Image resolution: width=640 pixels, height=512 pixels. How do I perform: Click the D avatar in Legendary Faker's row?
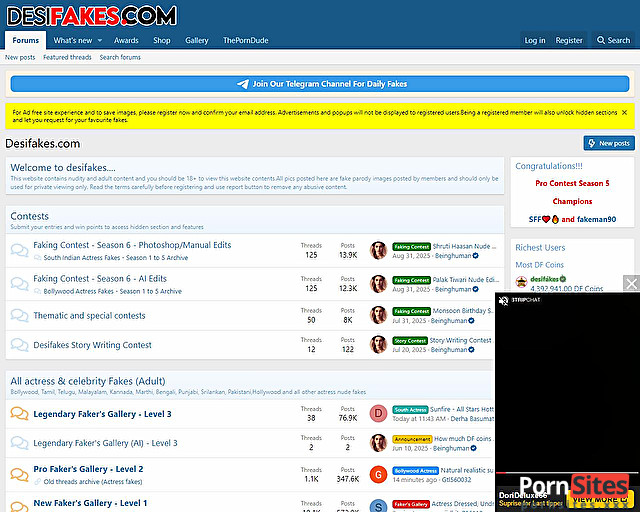pos(378,413)
